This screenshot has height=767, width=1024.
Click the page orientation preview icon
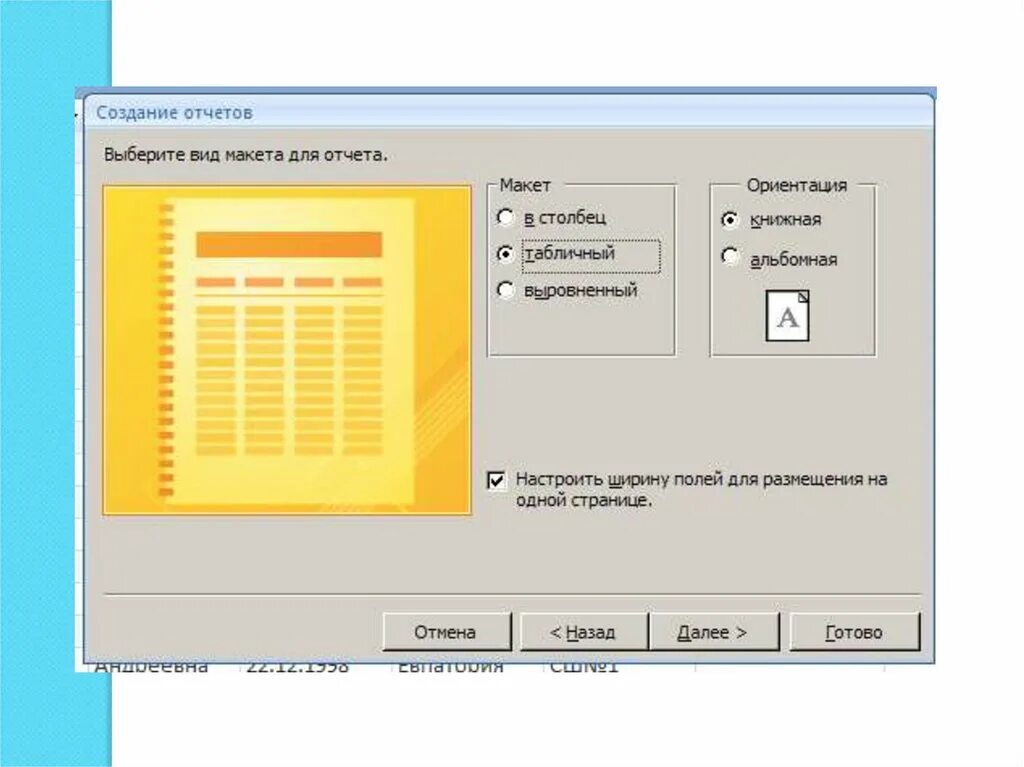pos(788,316)
